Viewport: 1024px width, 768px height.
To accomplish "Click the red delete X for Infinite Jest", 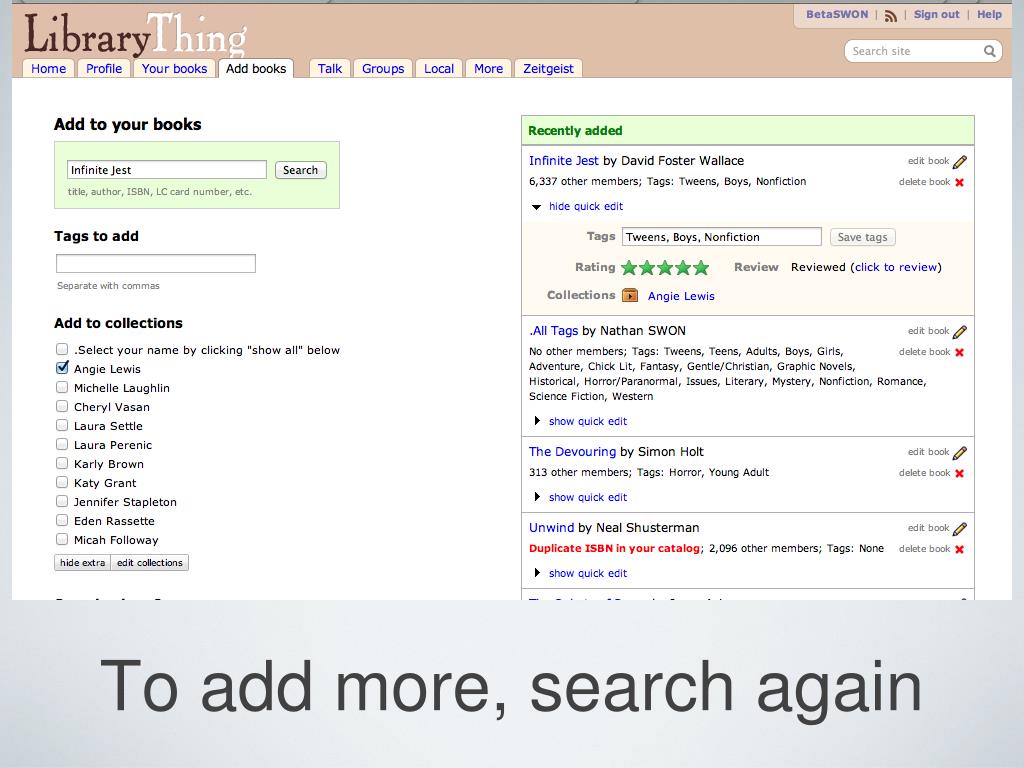I will click(x=959, y=182).
